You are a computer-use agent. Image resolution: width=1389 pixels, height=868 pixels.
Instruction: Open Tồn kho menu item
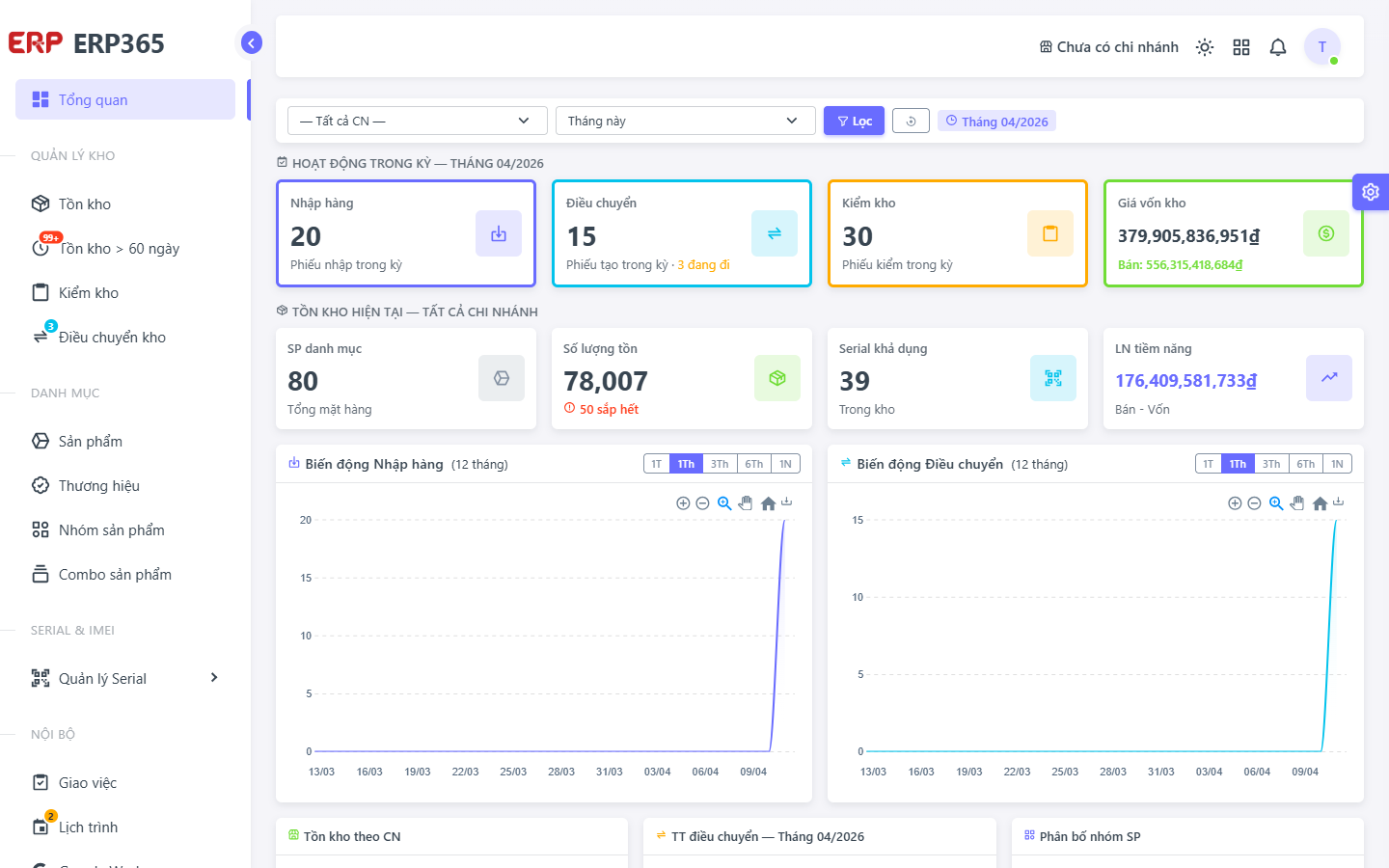(125, 203)
